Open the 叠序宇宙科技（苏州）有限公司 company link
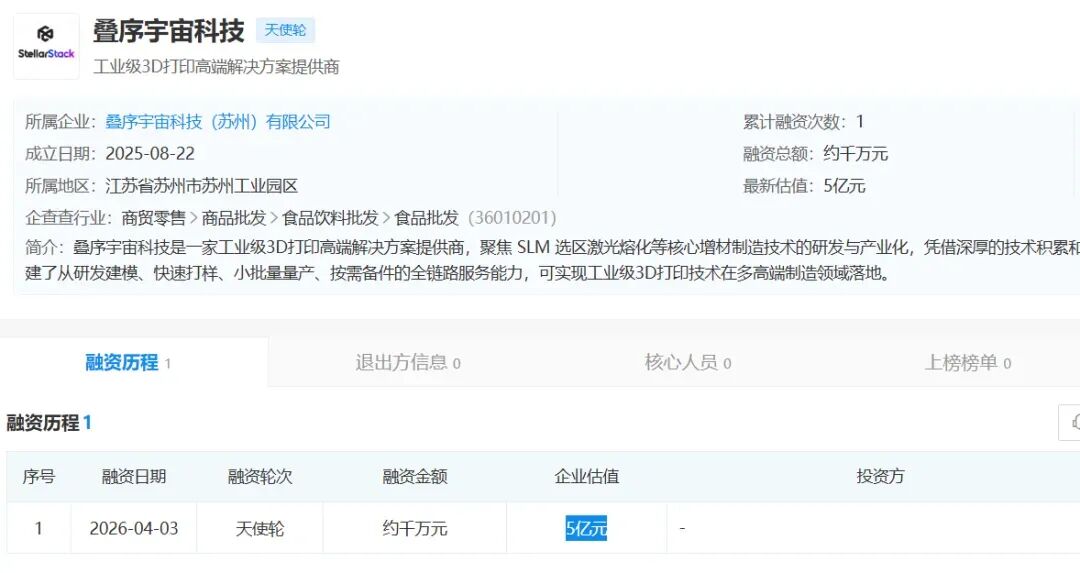This screenshot has height=573, width=1080. click(x=218, y=122)
